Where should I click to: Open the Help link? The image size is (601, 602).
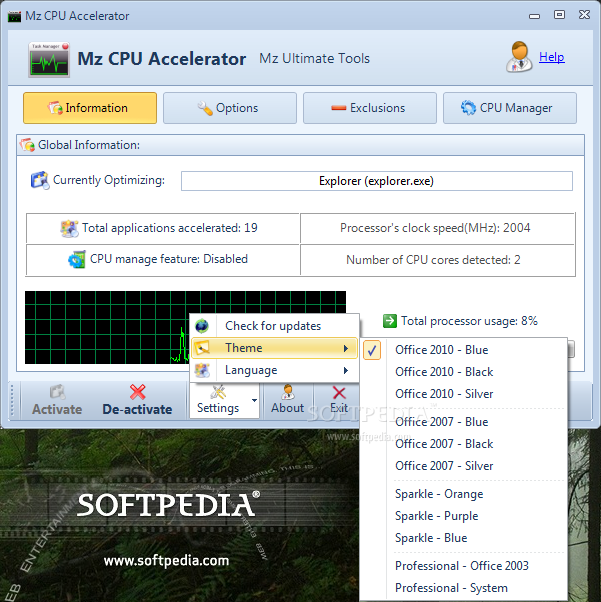[551, 57]
